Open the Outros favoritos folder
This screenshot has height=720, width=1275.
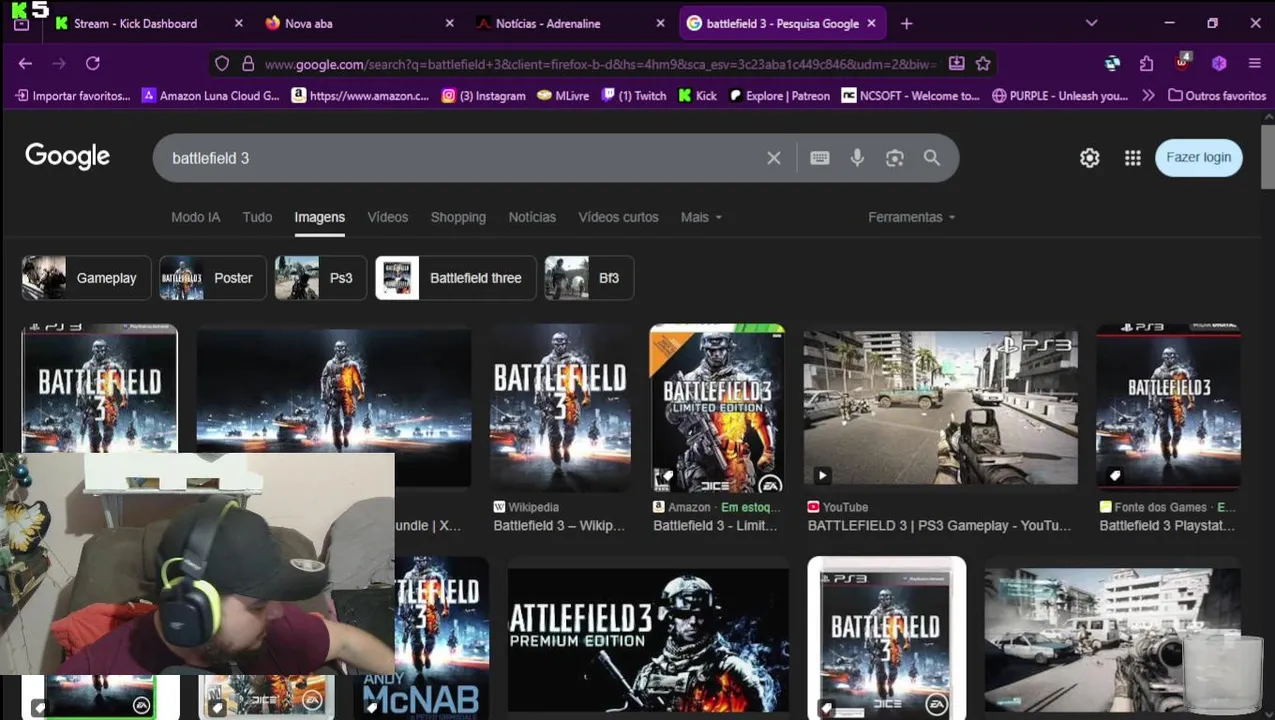pos(1217,95)
